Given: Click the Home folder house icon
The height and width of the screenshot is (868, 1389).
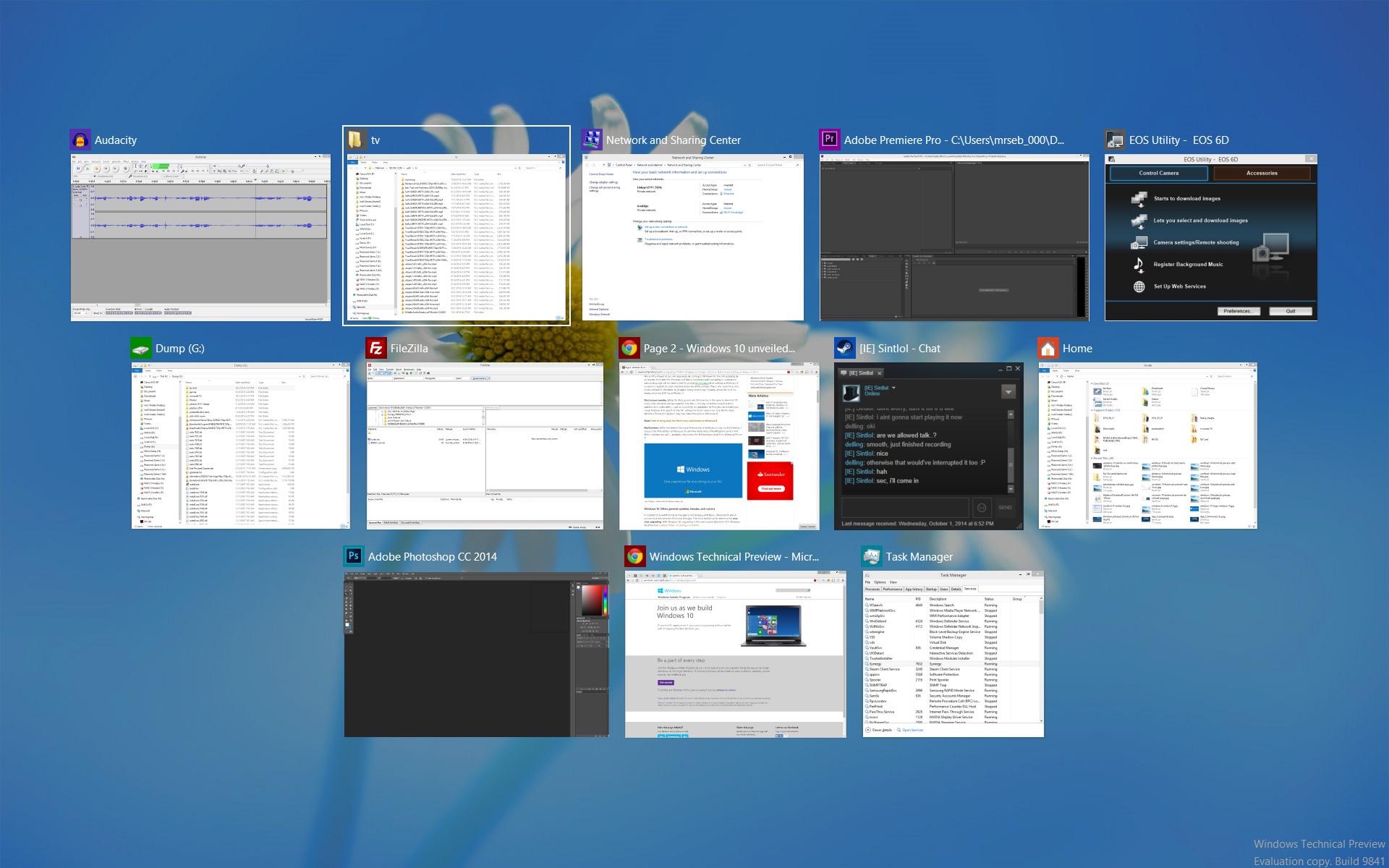Looking at the screenshot, I should tap(1048, 348).
